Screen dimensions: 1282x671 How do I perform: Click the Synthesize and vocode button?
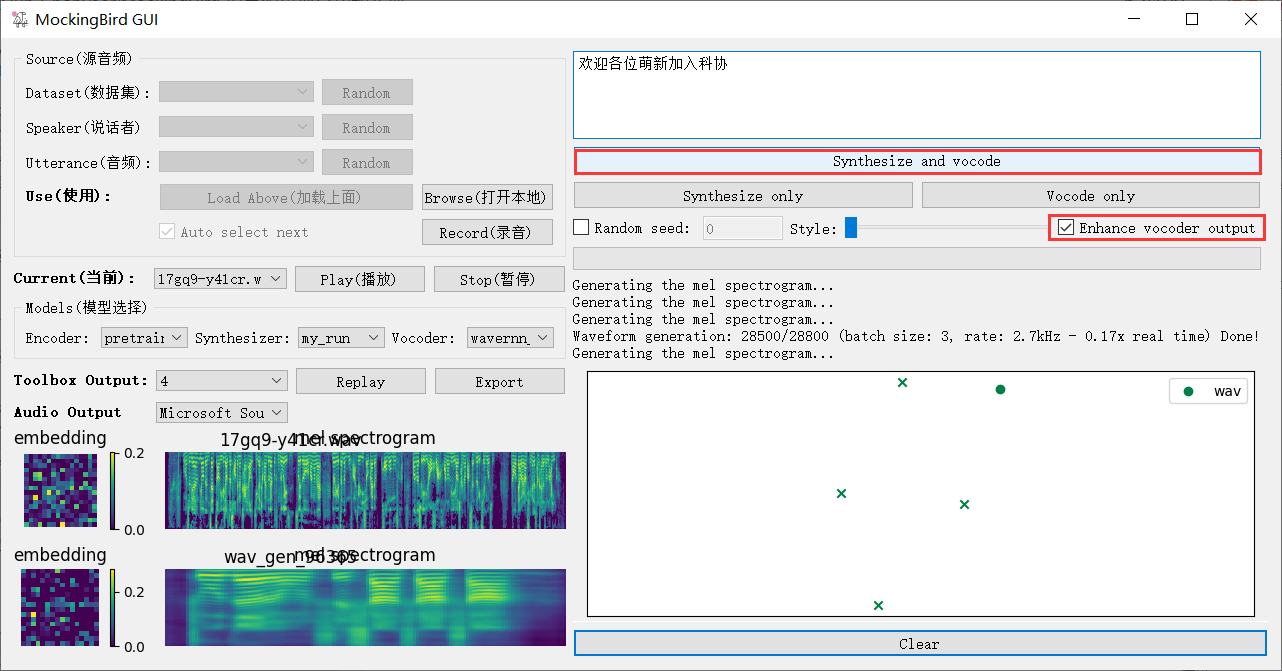pos(916,161)
